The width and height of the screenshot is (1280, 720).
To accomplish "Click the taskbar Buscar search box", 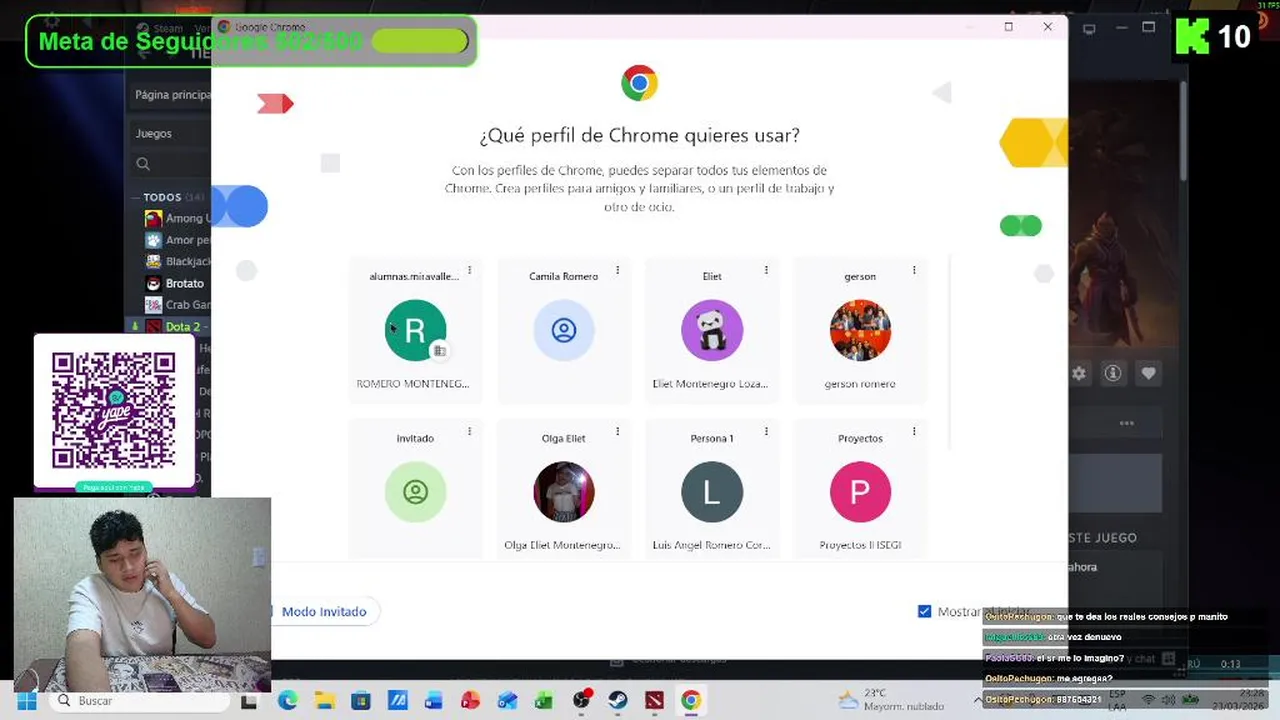I will point(141,701).
